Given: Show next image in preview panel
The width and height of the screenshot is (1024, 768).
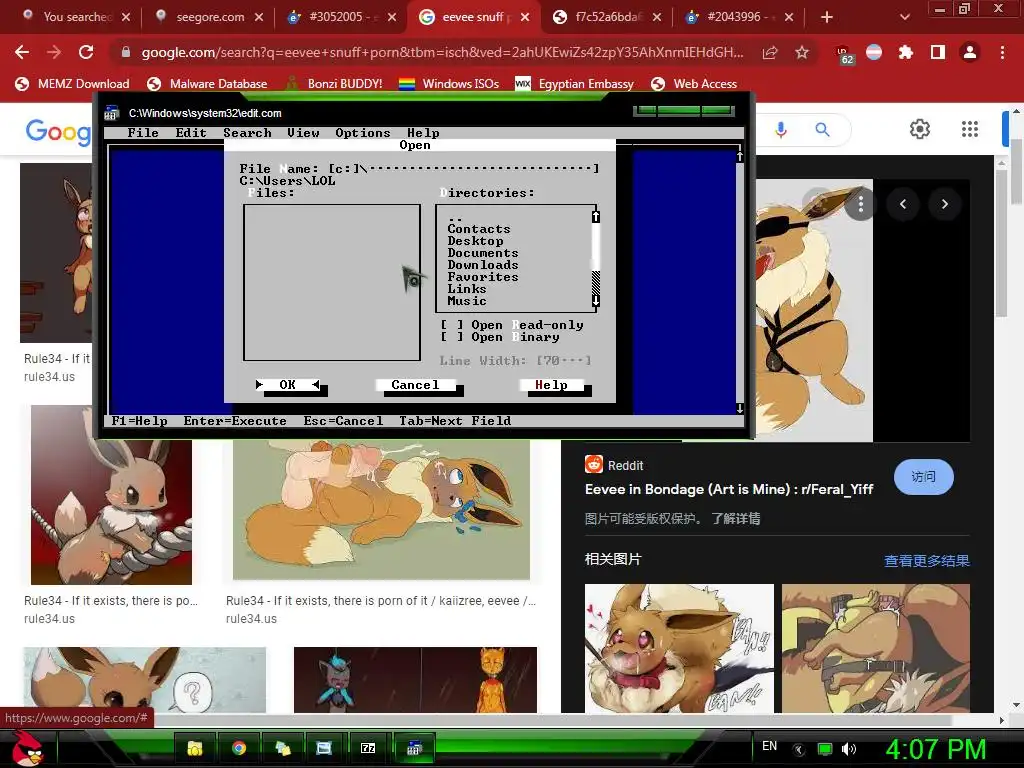Looking at the screenshot, I should [944, 204].
